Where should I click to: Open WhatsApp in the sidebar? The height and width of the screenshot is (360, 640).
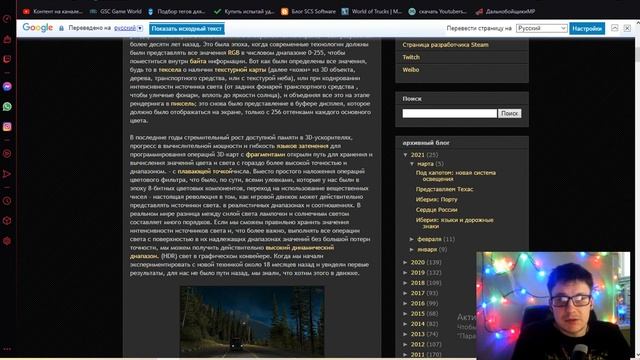[7, 107]
